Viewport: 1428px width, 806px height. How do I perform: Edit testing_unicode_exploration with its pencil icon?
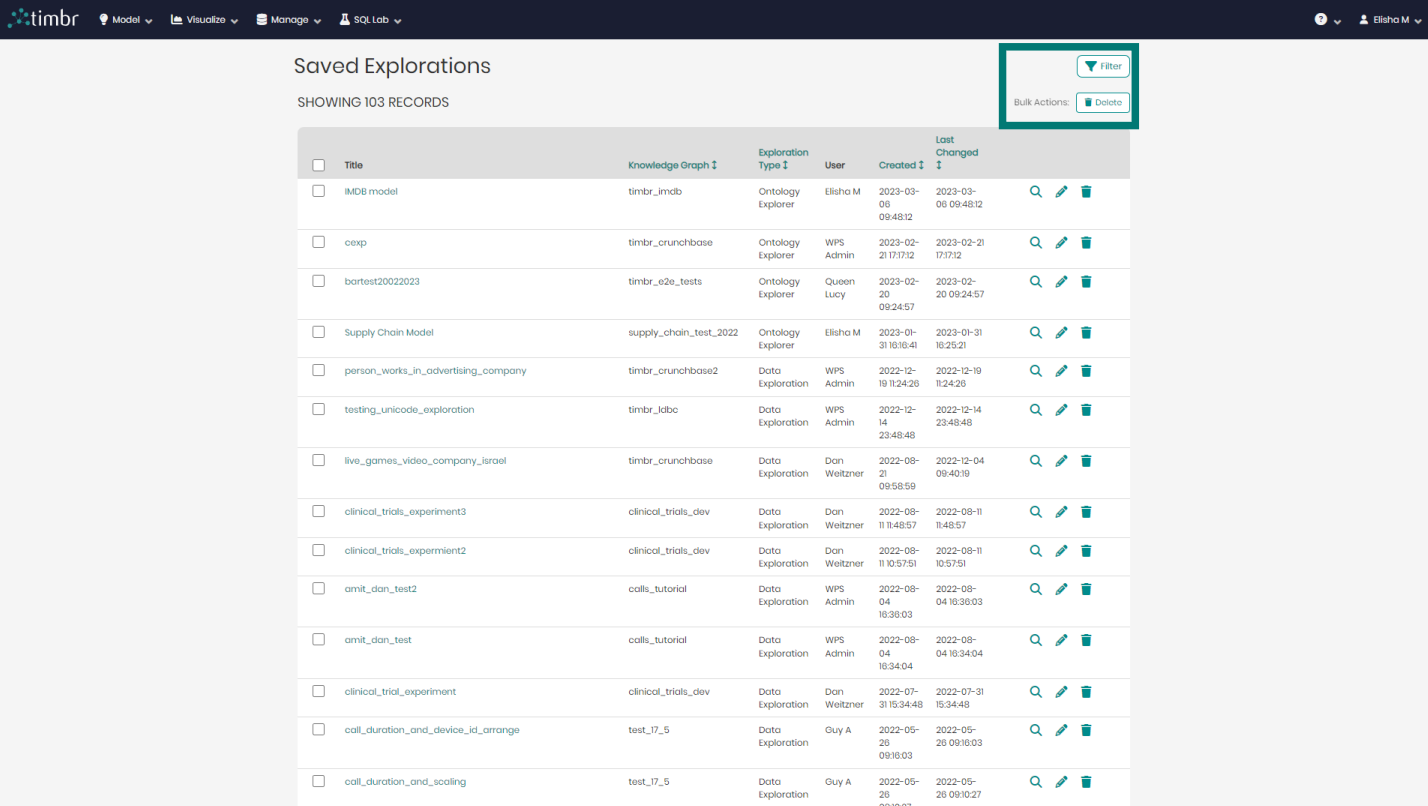point(1062,409)
